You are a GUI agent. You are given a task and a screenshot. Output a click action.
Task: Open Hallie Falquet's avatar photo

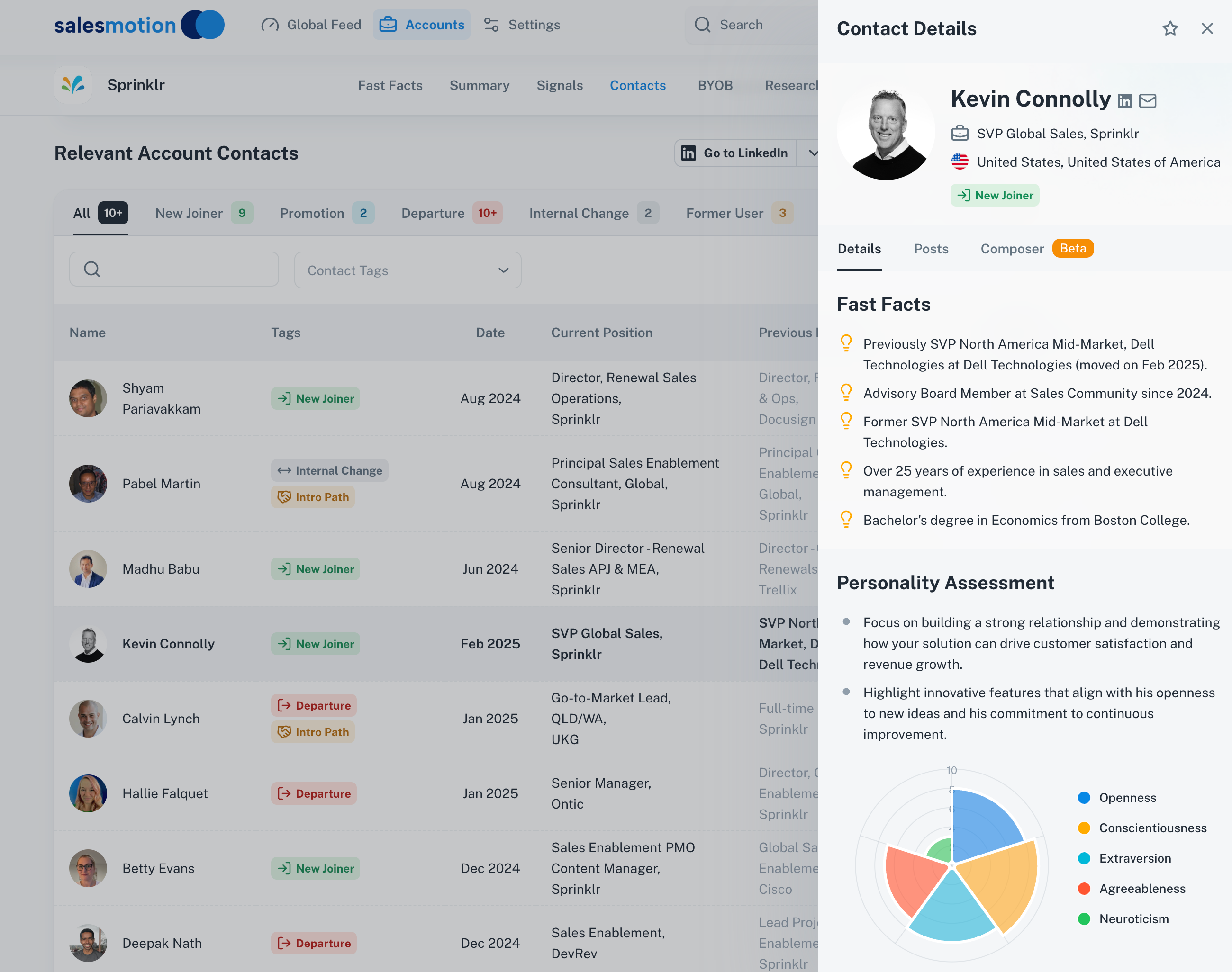pyautogui.click(x=88, y=793)
